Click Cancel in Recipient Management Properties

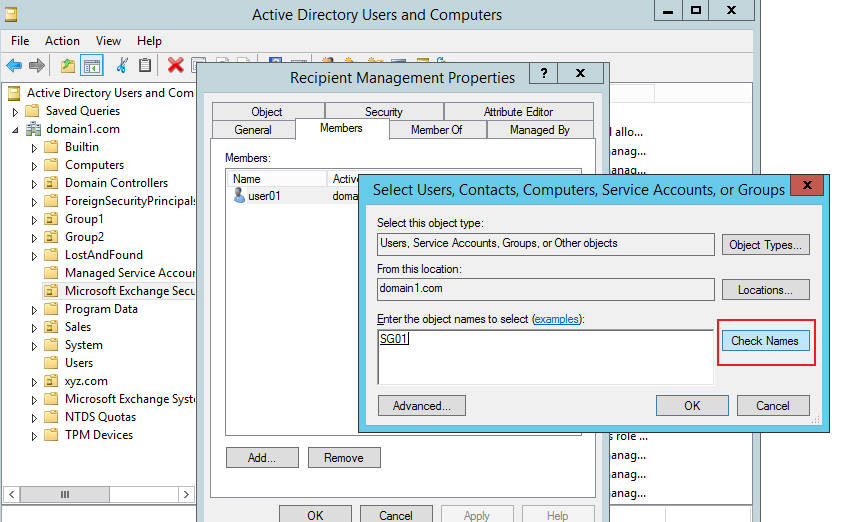tap(396, 514)
